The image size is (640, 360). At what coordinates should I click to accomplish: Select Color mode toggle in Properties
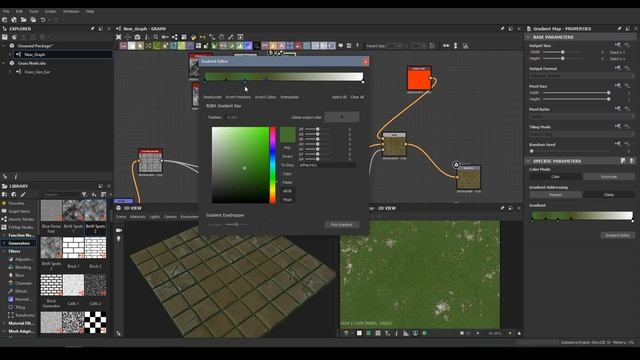click(x=556, y=177)
